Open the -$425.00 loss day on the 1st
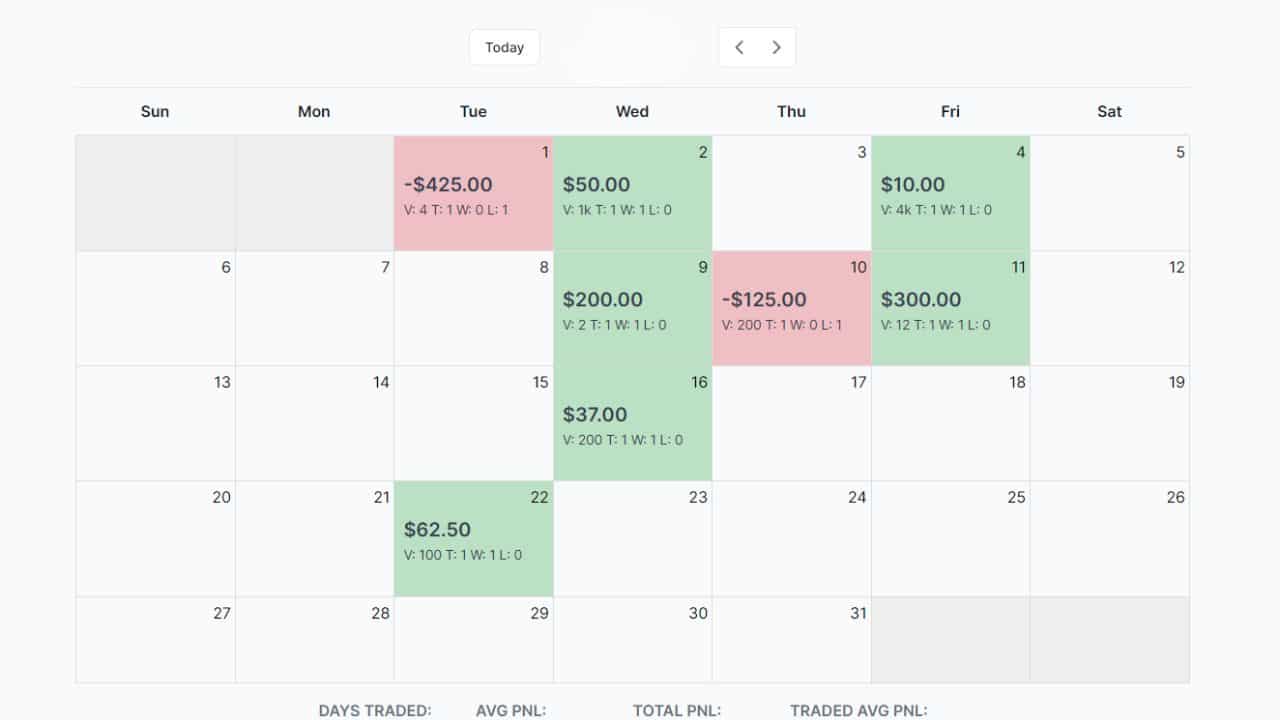Screen dimensions: 1280x720 coord(473,193)
